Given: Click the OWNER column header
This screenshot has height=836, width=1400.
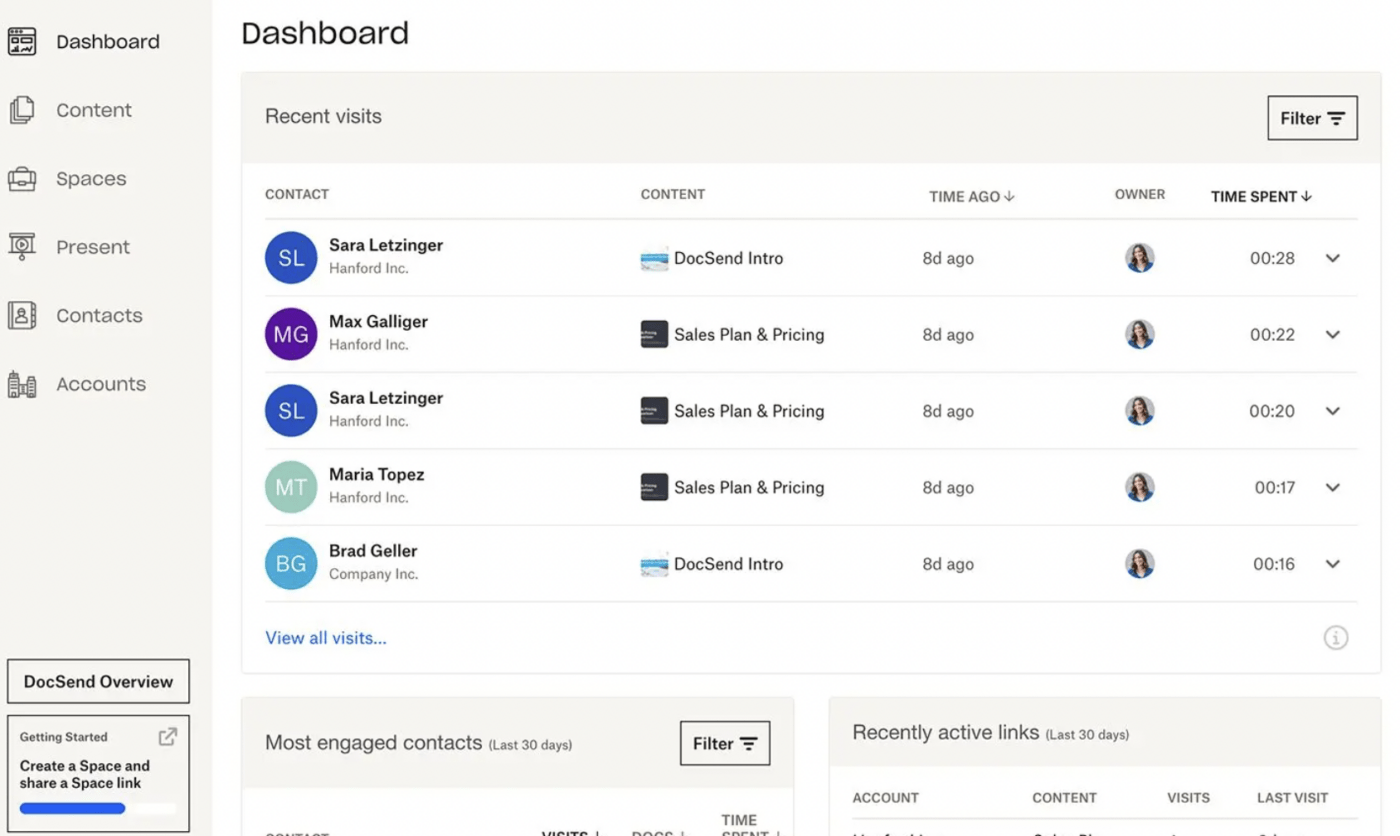Looking at the screenshot, I should click(1140, 194).
